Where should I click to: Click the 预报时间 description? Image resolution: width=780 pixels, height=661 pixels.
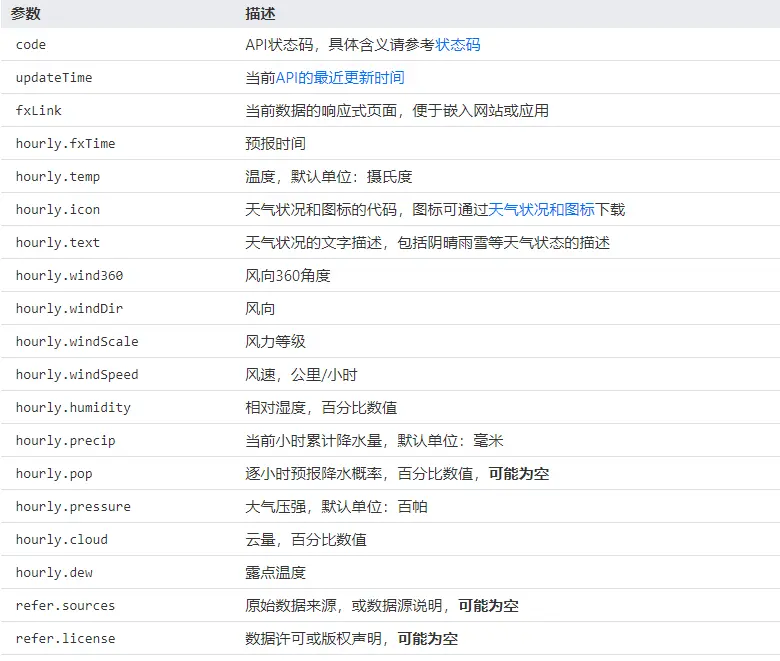click(x=275, y=144)
